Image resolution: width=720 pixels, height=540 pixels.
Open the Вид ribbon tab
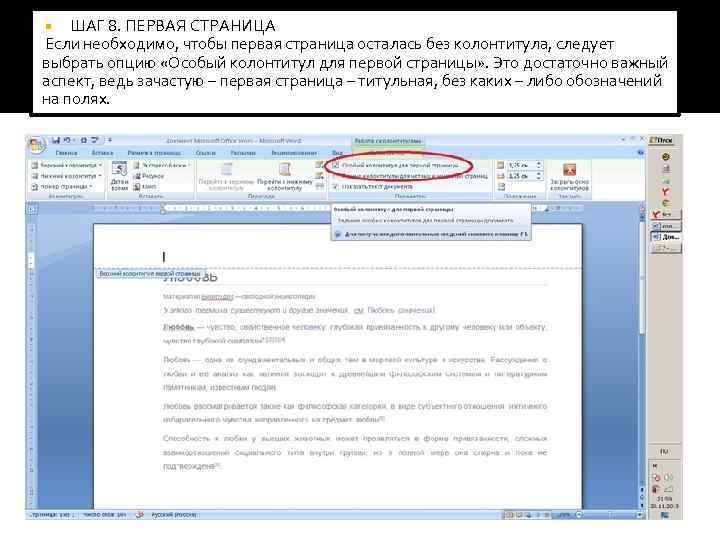click(338, 153)
